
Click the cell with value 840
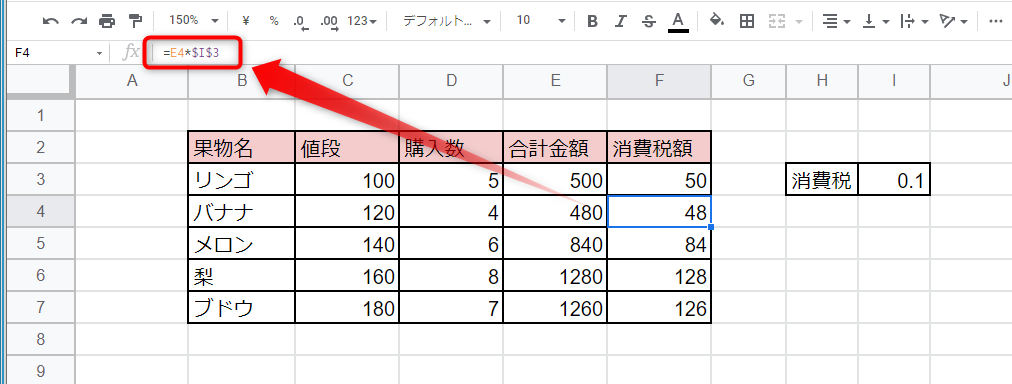[x=555, y=243]
